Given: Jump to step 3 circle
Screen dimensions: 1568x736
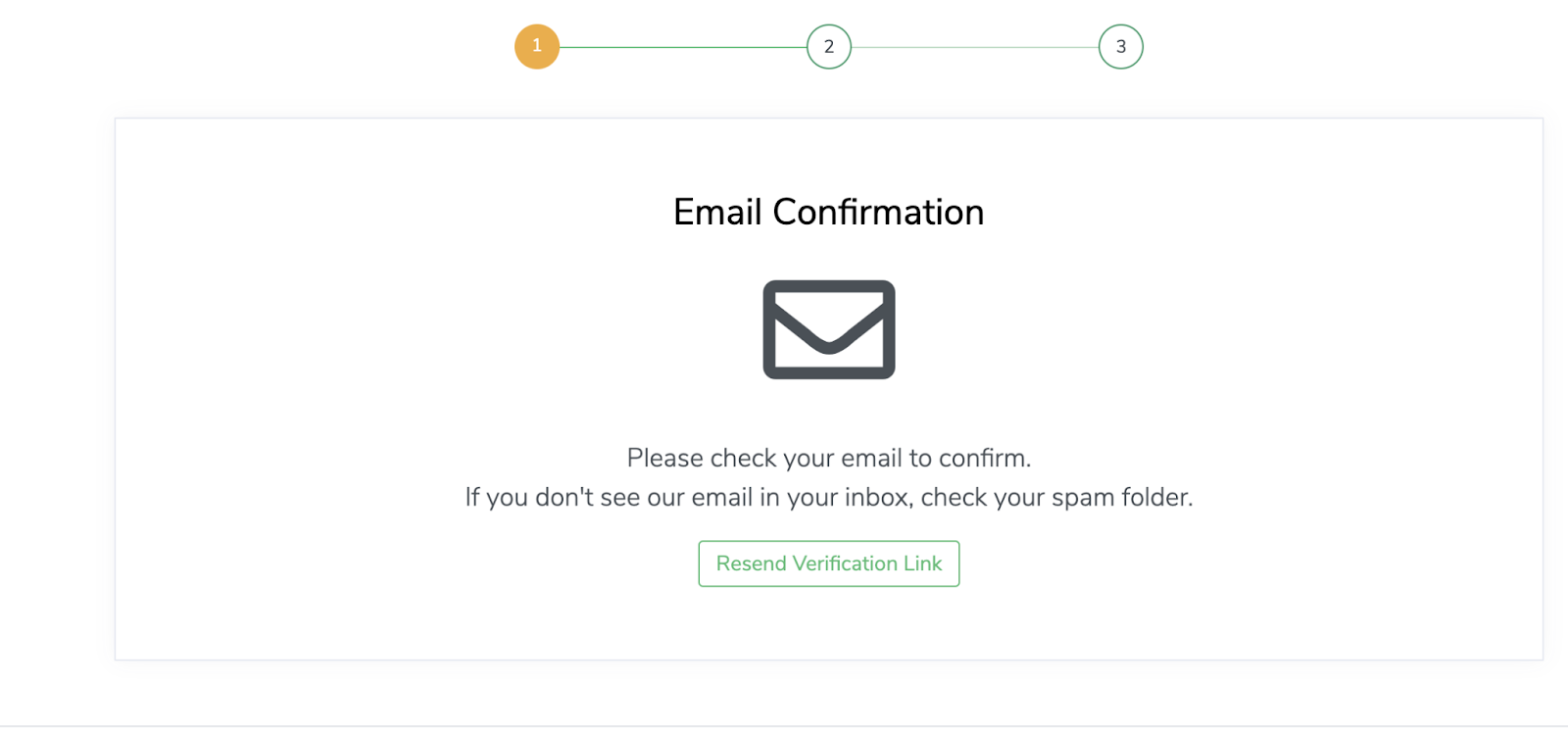Looking at the screenshot, I should pos(1121,47).
